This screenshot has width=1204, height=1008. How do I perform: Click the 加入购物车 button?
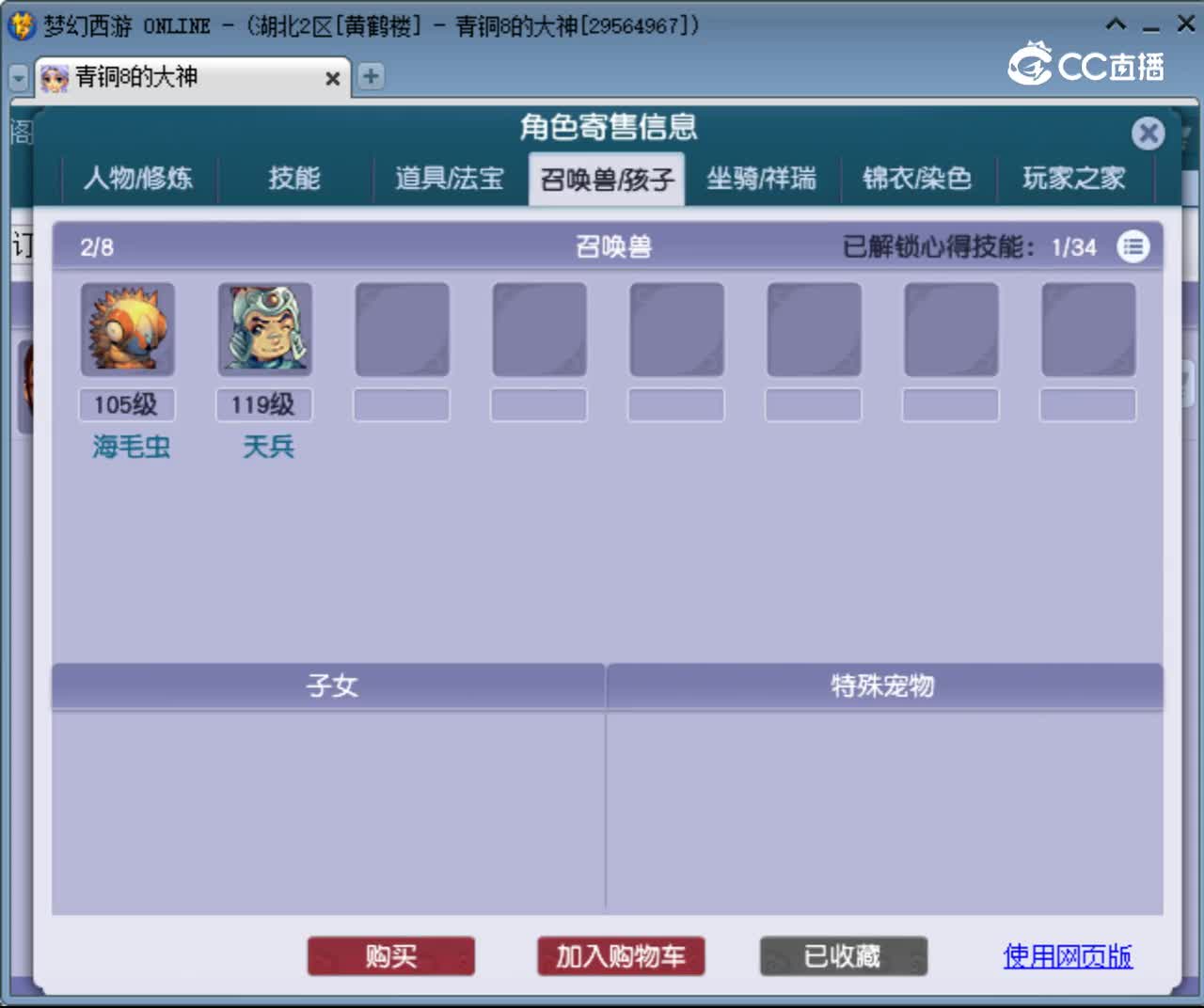pos(621,956)
